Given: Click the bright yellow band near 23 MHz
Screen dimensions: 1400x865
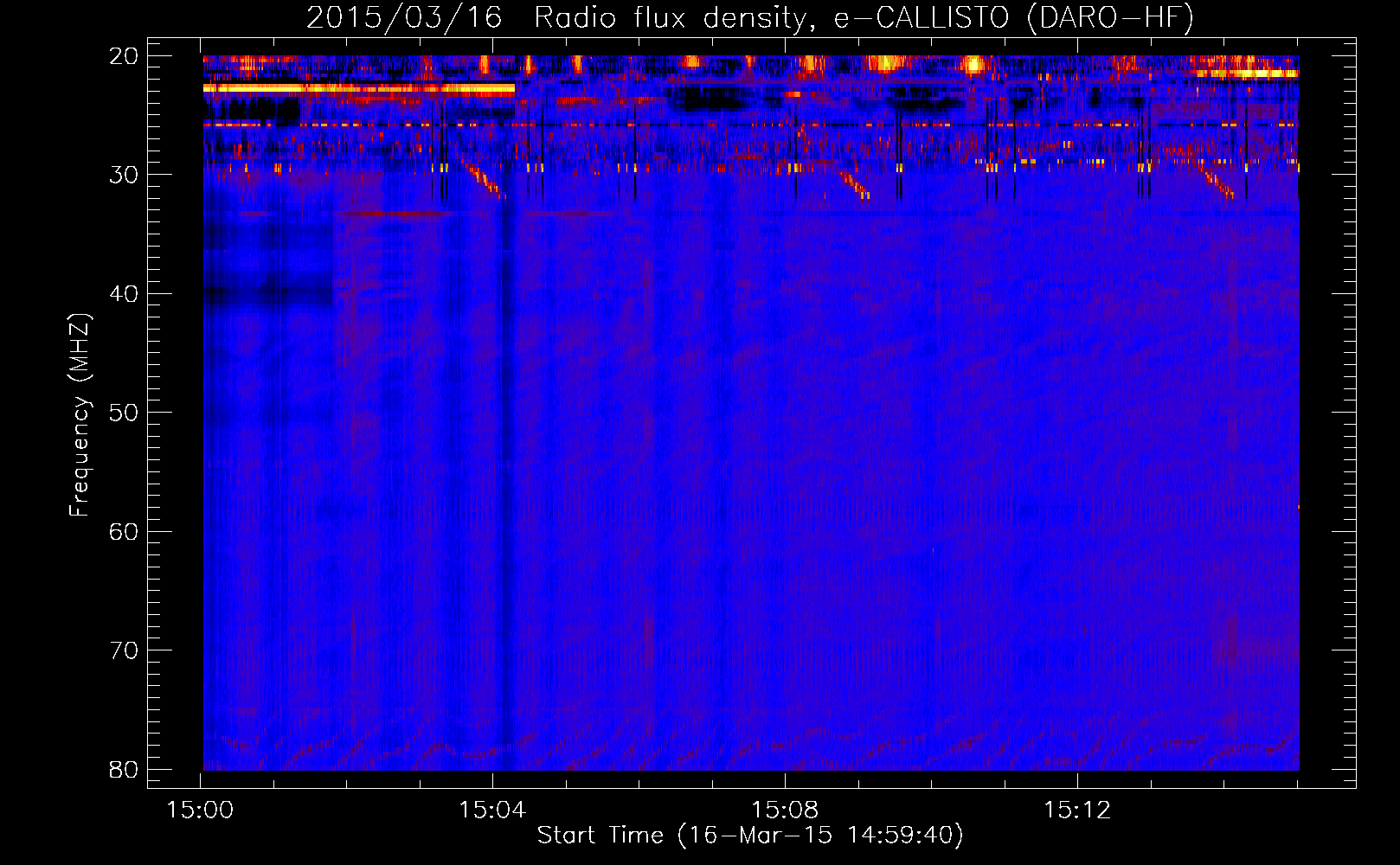Looking at the screenshot, I should (359, 88).
